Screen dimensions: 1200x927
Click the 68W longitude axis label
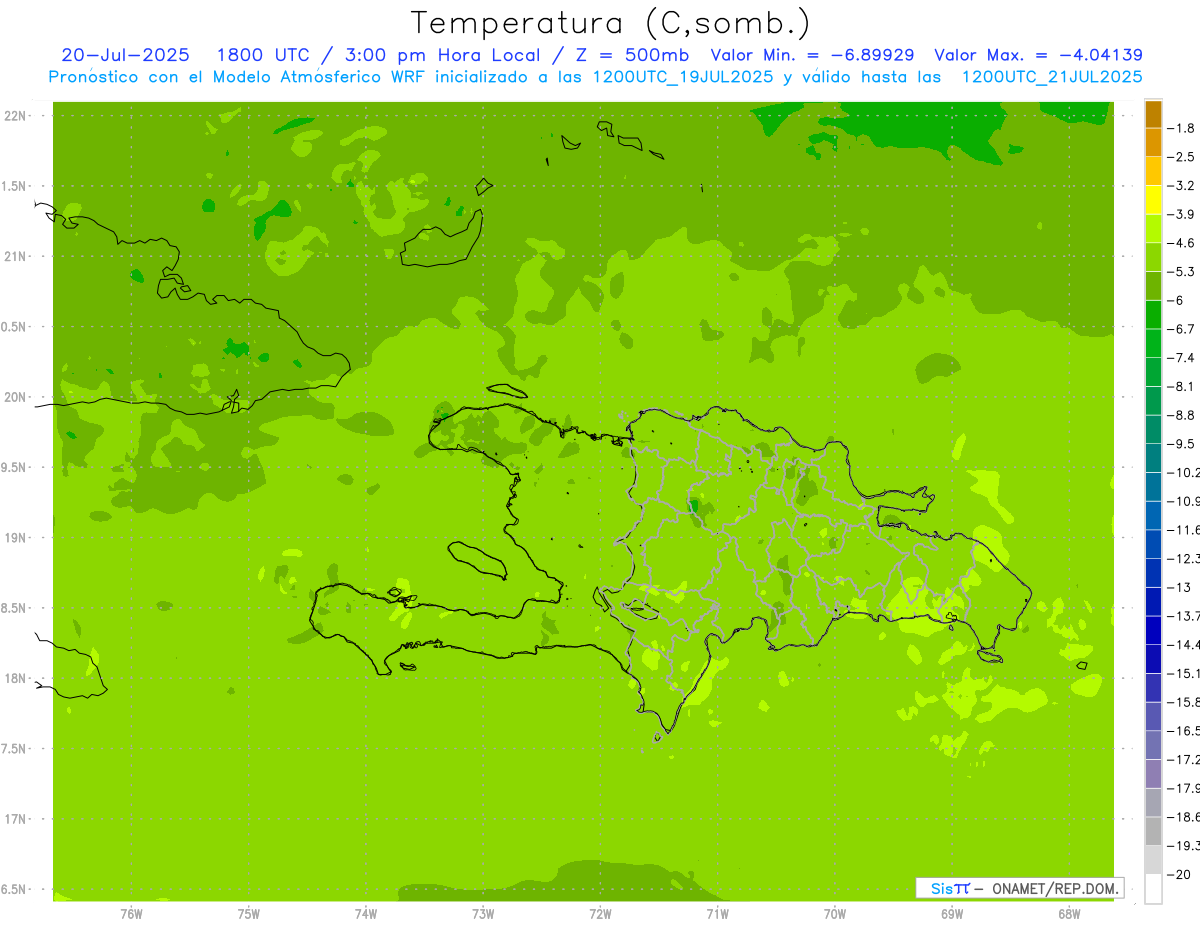1068,913
